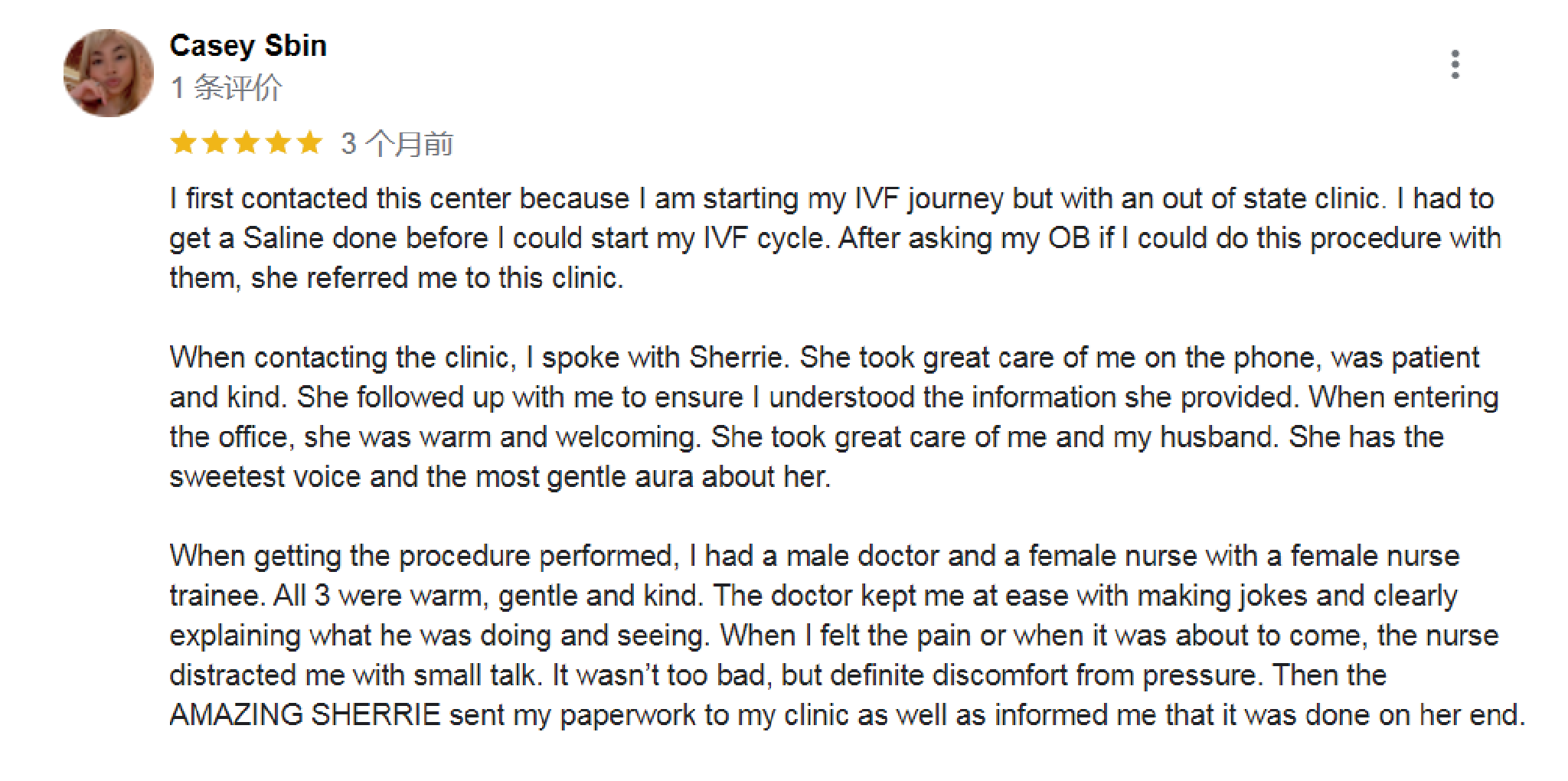Open Casey Sbin's profile photo
Viewport: 1568px width, 781px height.
tap(108, 74)
